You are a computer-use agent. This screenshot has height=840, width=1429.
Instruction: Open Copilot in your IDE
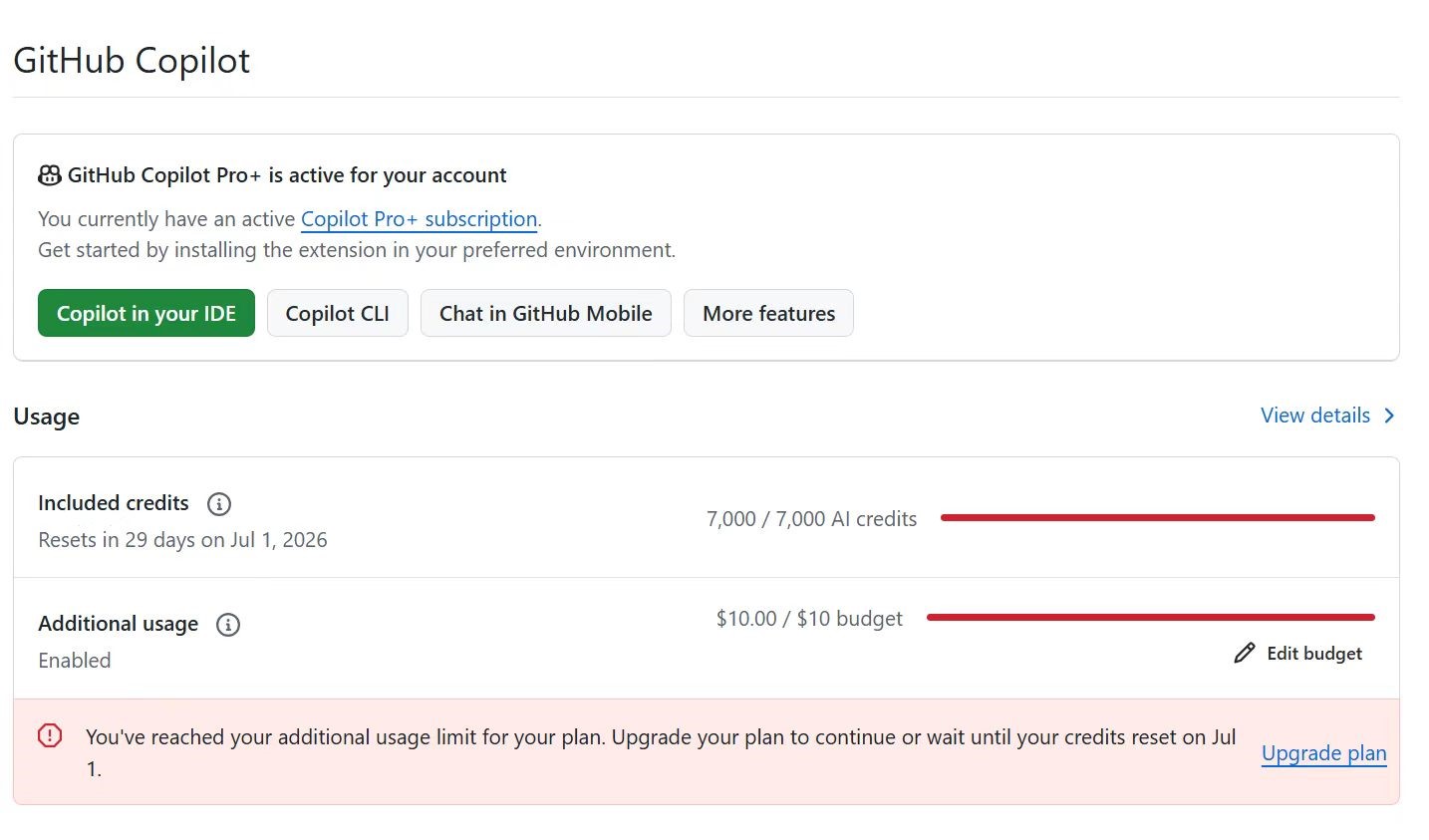146,313
